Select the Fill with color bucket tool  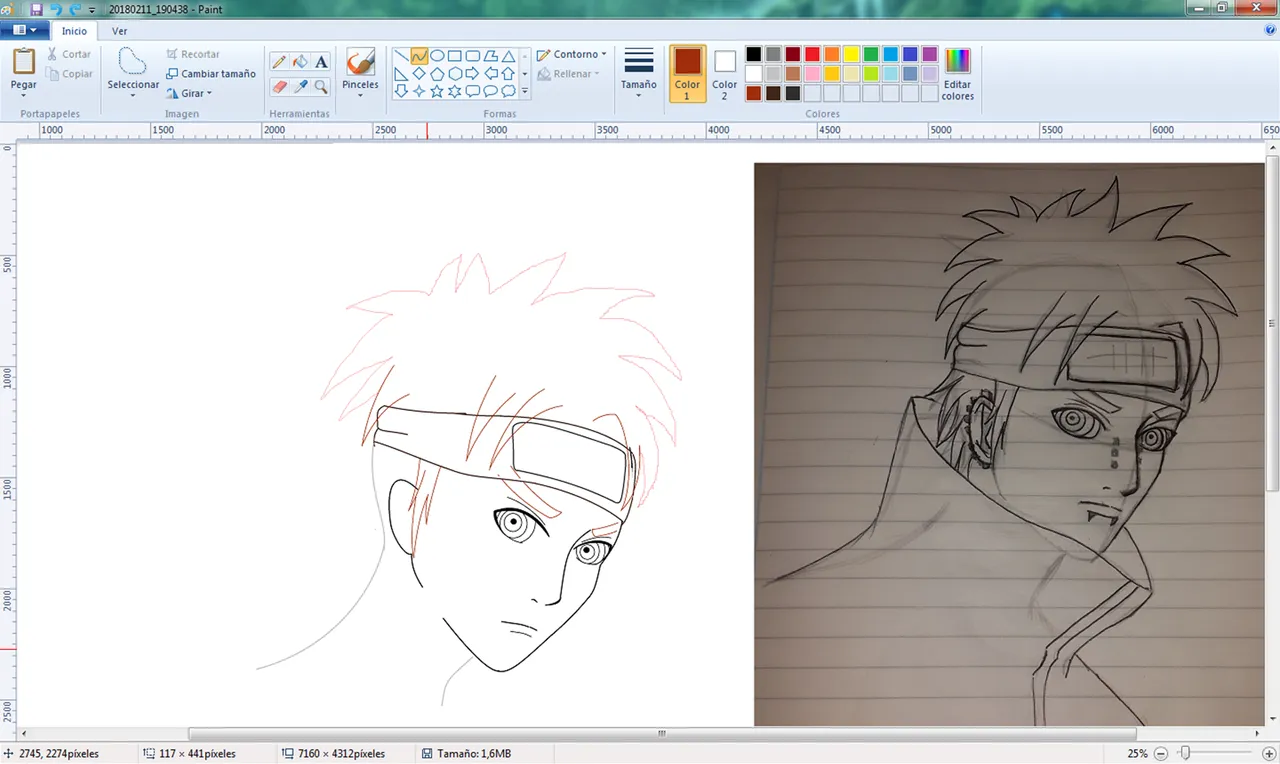pos(300,62)
